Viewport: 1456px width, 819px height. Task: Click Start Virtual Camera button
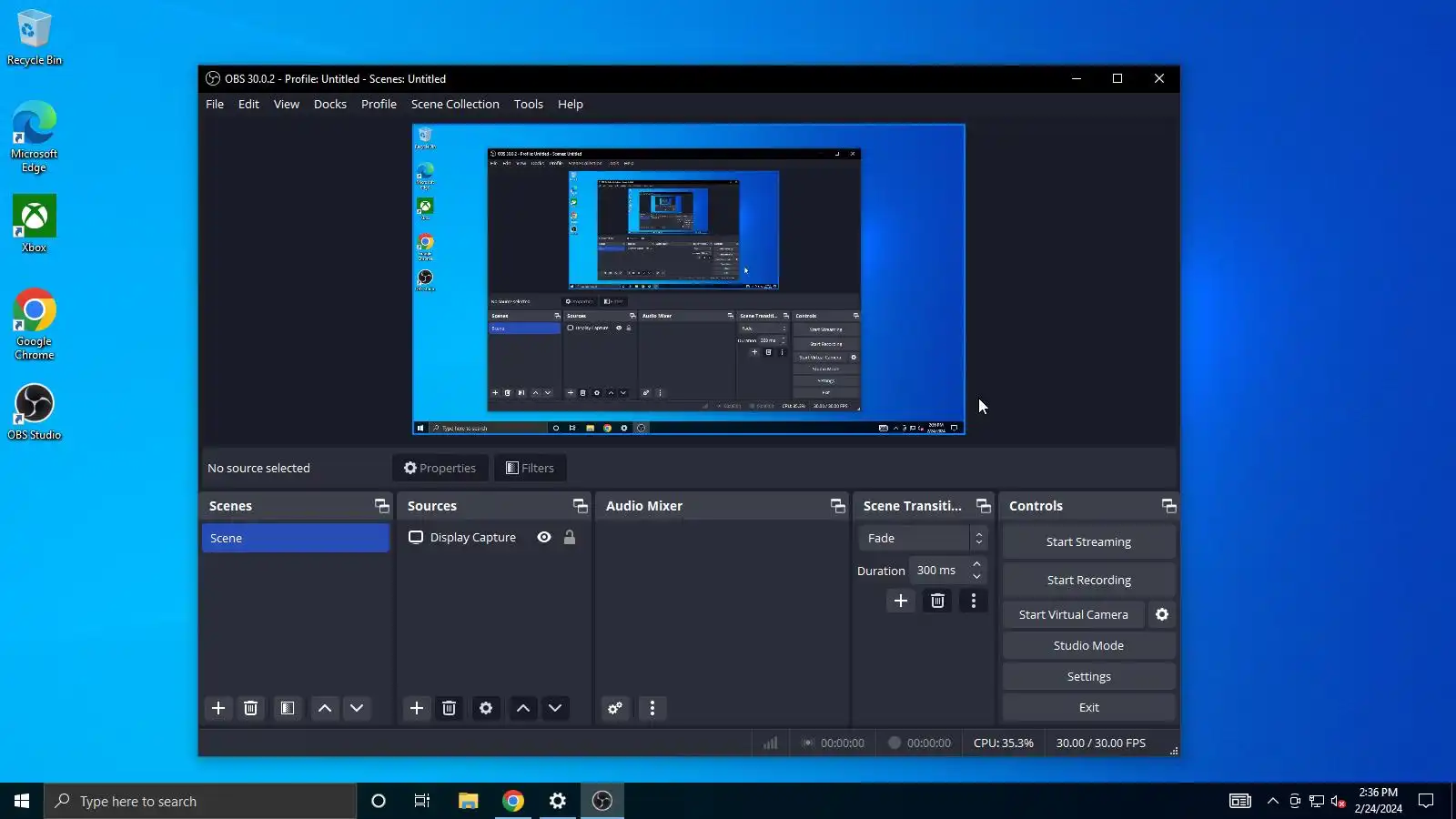pos(1074,614)
